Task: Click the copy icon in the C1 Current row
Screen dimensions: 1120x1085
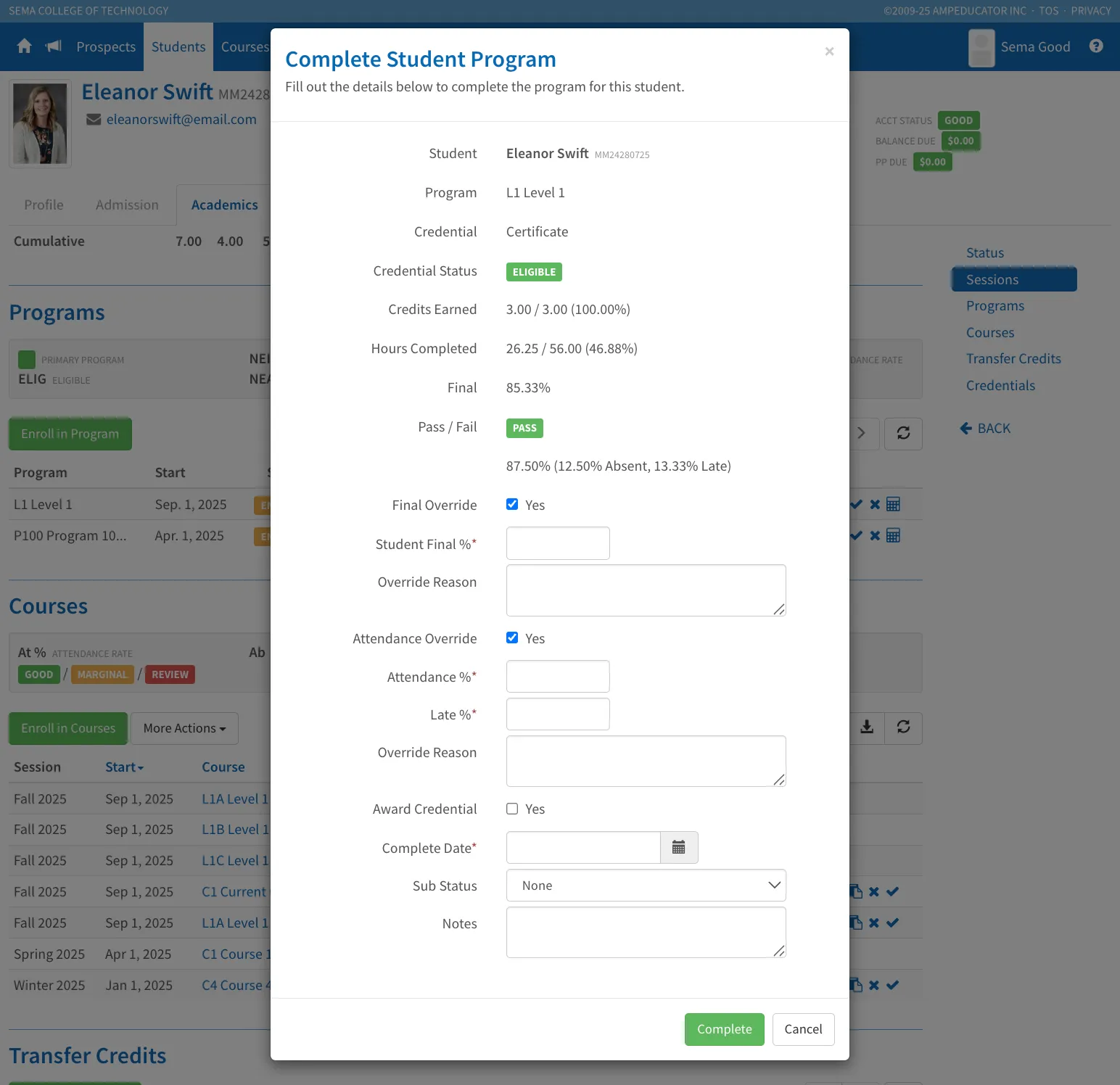Action: point(856,892)
